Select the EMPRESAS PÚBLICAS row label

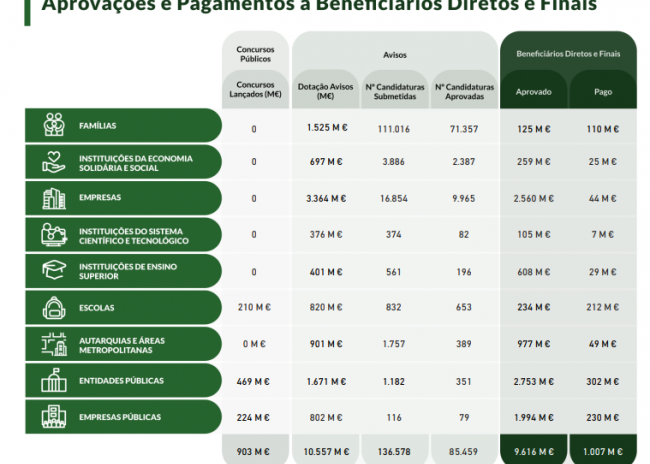point(120,417)
